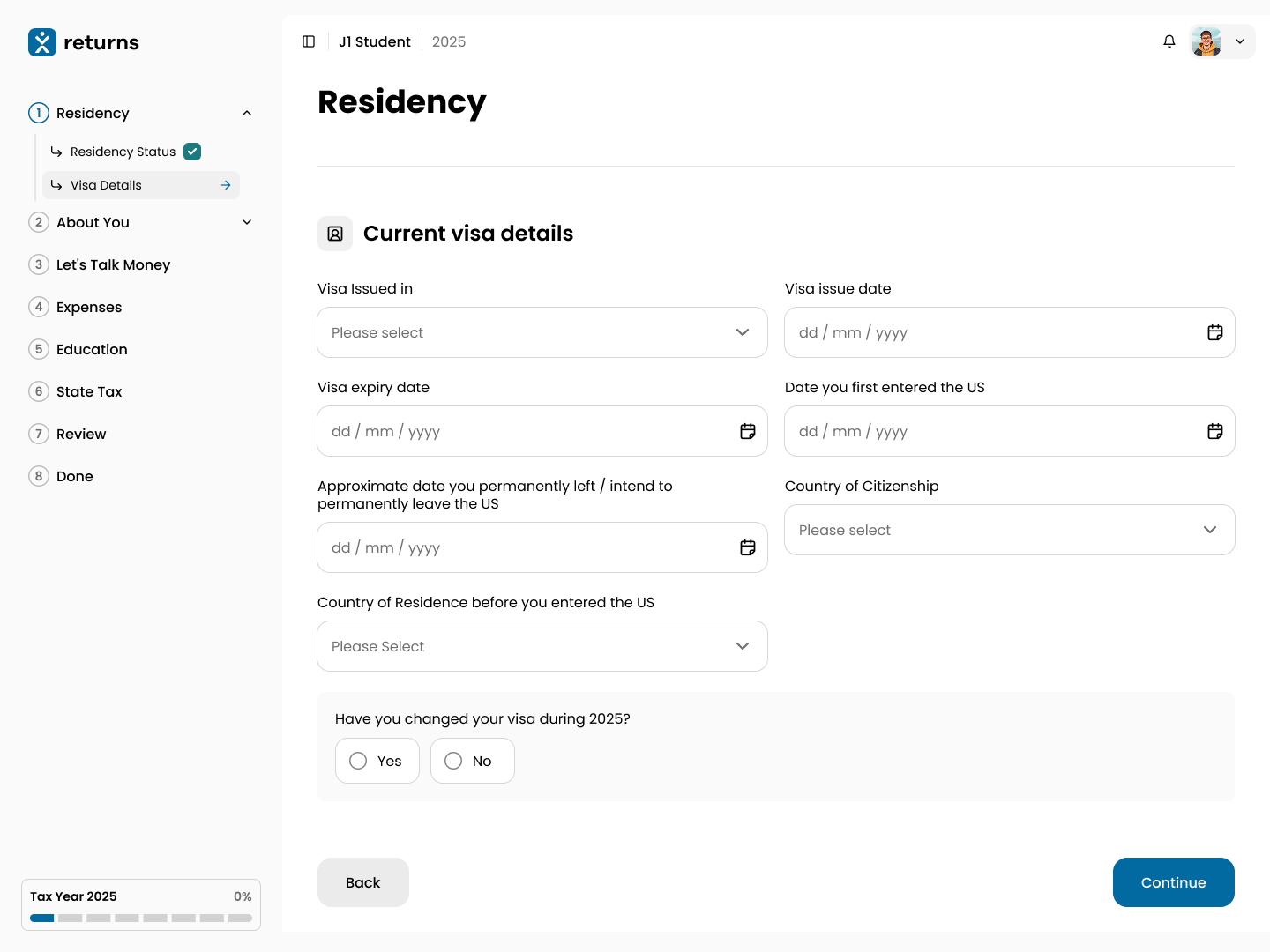The height and width of the screenshot is (952, 1270).
Task: Go to Let's Talk Money step
Action: 113,264
